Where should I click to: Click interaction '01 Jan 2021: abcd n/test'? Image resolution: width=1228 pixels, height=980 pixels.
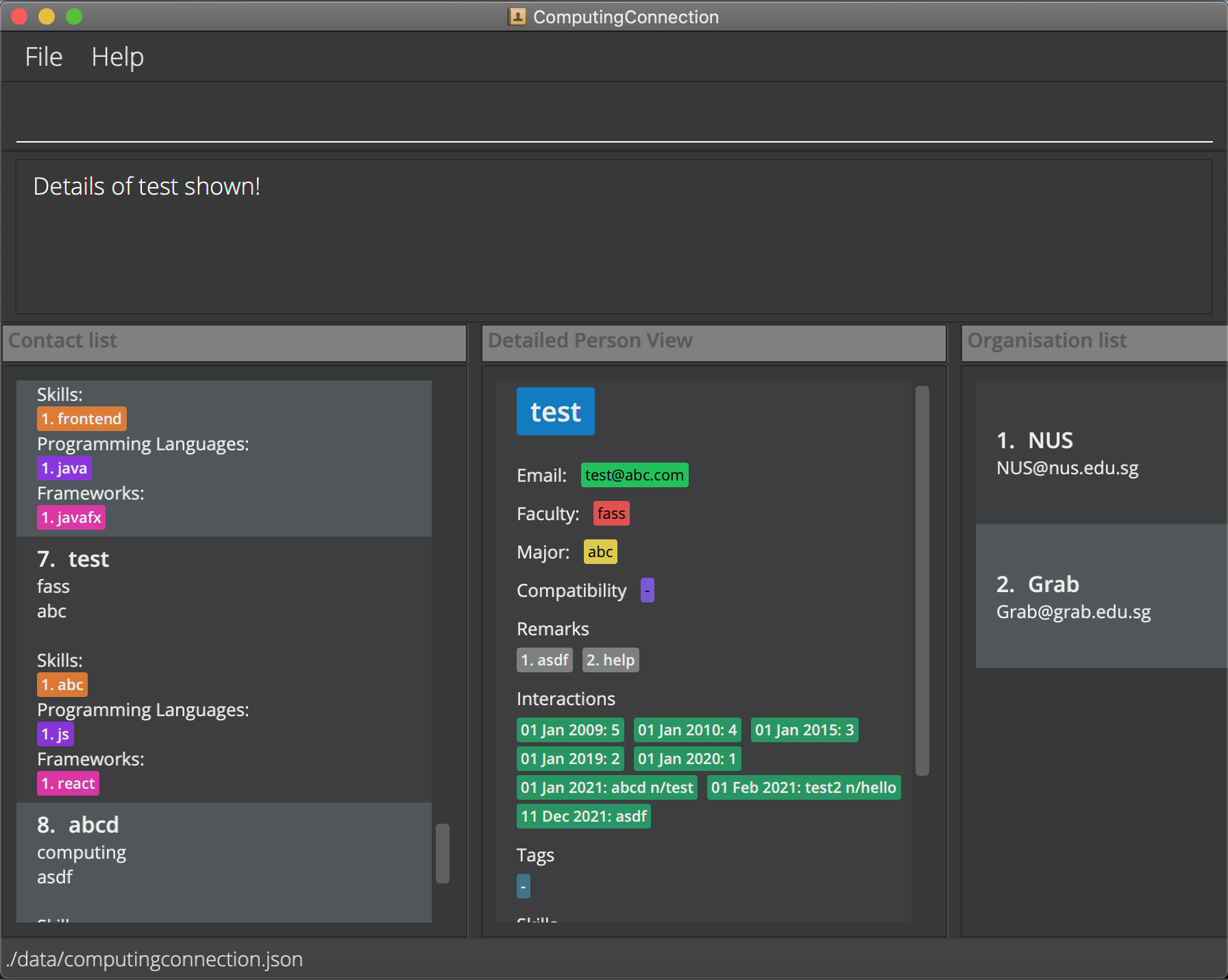point(607,787)
